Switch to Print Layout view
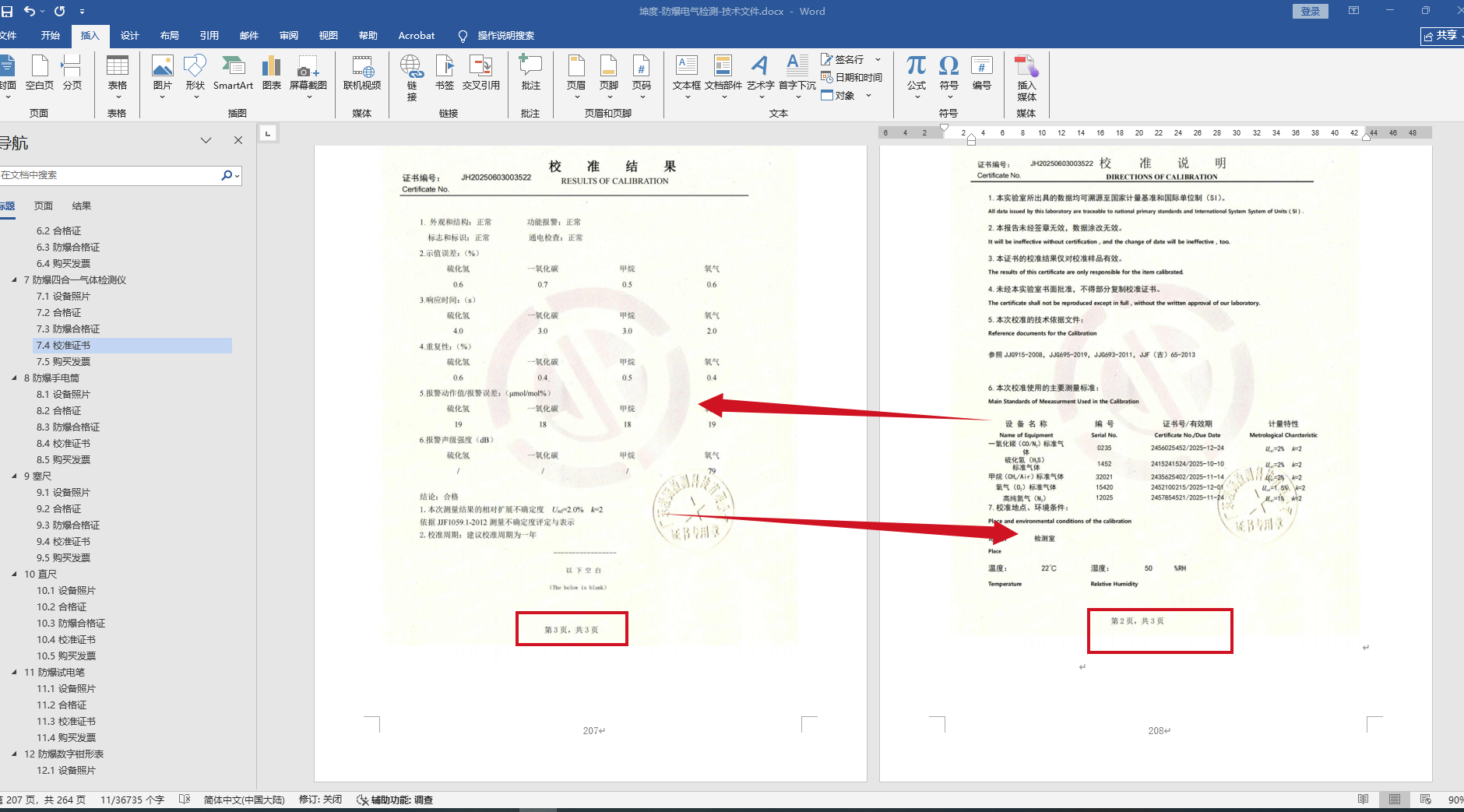This screenshot has width=1464, height=812. pos(1394,800)
